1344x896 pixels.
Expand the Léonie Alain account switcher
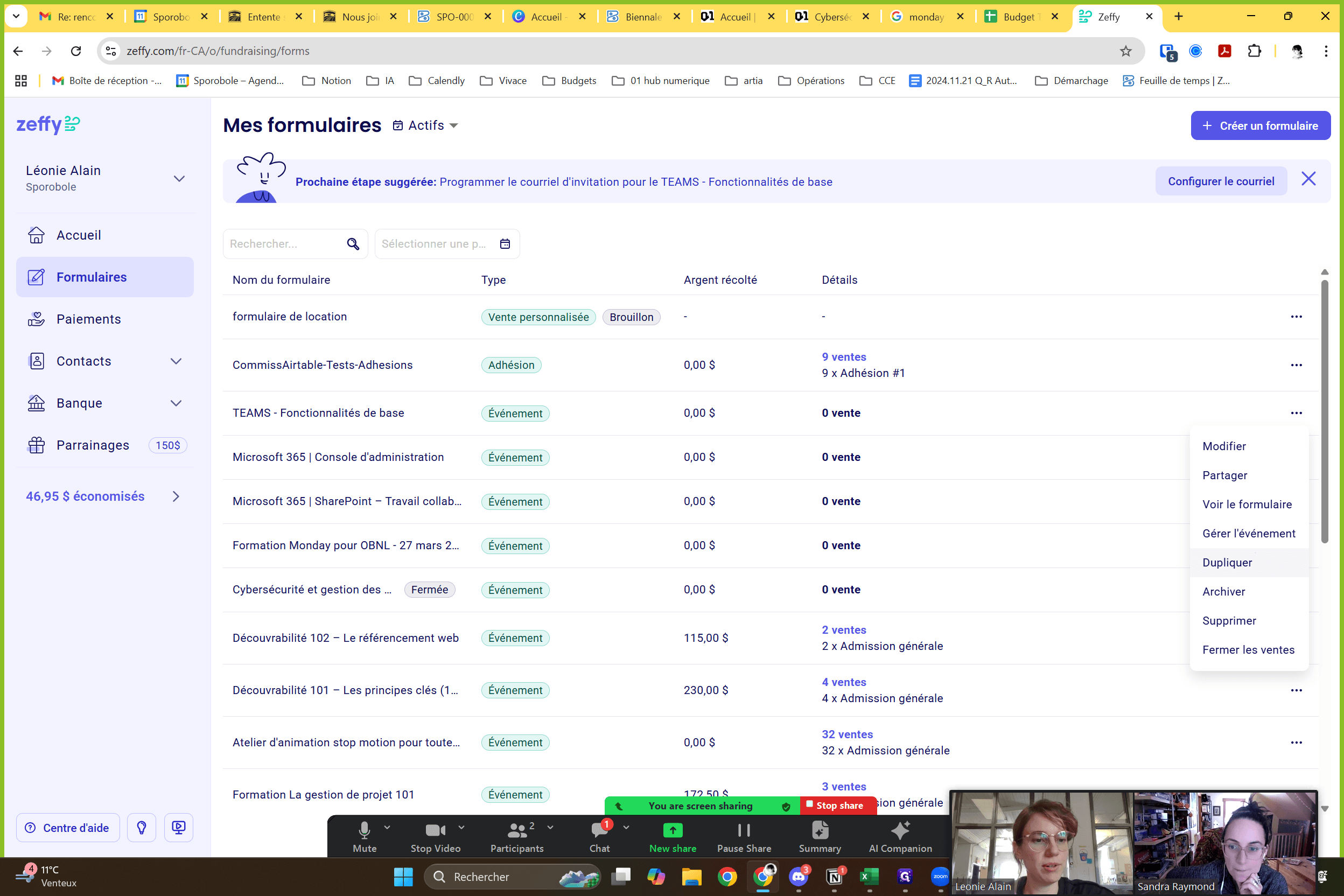[x=179, y=179]
